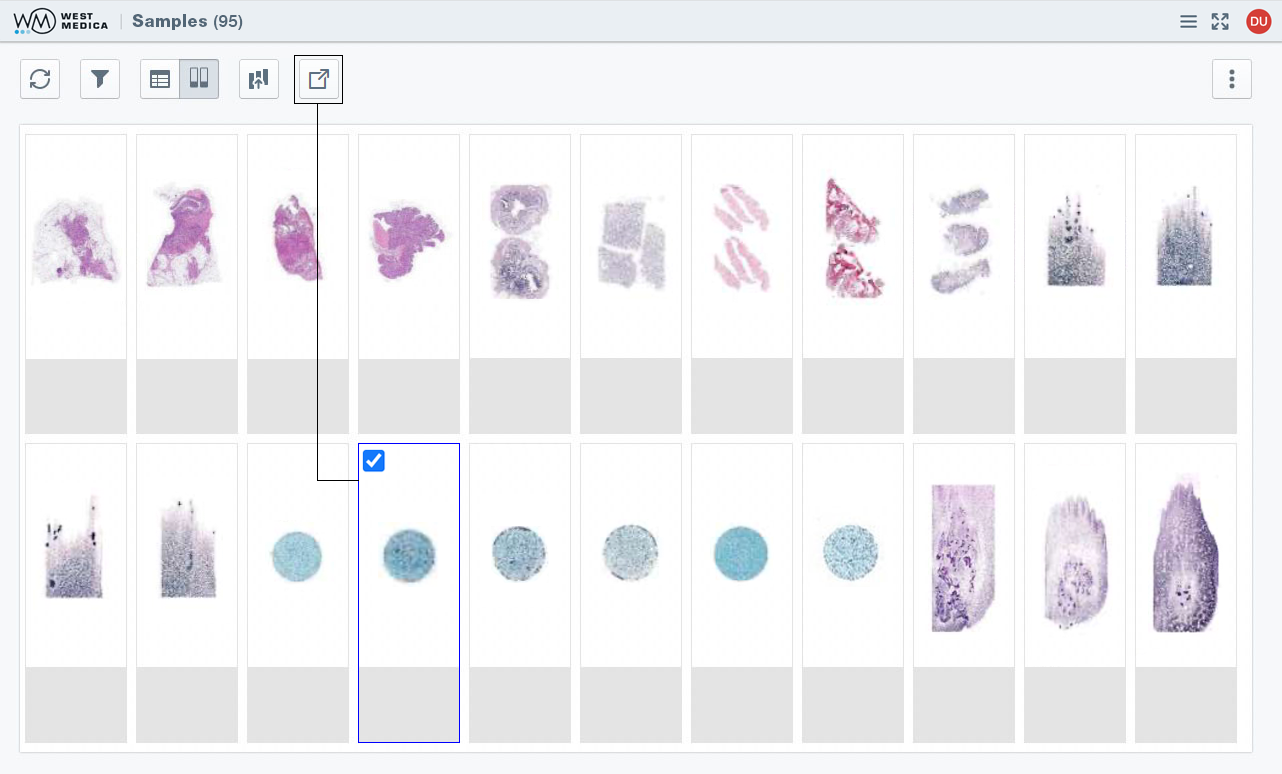Image resolution: width=1282 pixels, height=774 pixels.
Task: Select the light blue circular smear slide
Action: click(297, 556)
